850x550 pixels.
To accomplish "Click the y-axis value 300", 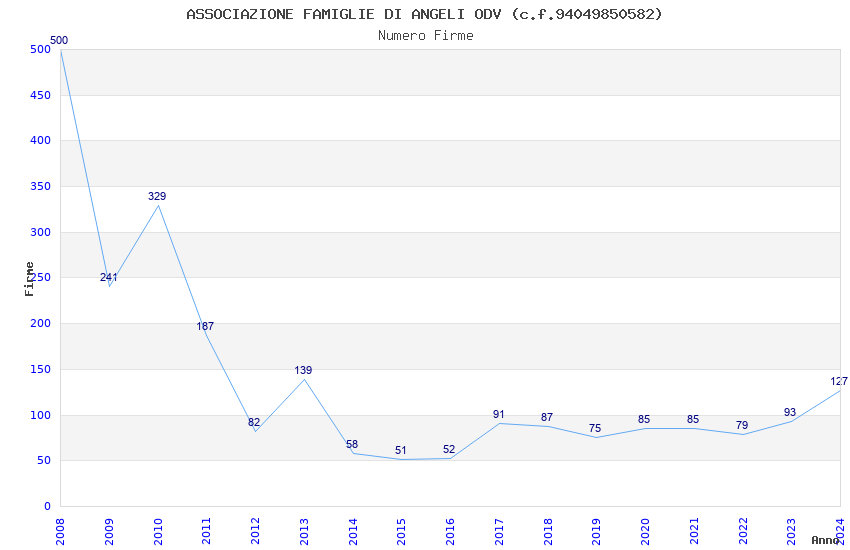I will point(41,232).
